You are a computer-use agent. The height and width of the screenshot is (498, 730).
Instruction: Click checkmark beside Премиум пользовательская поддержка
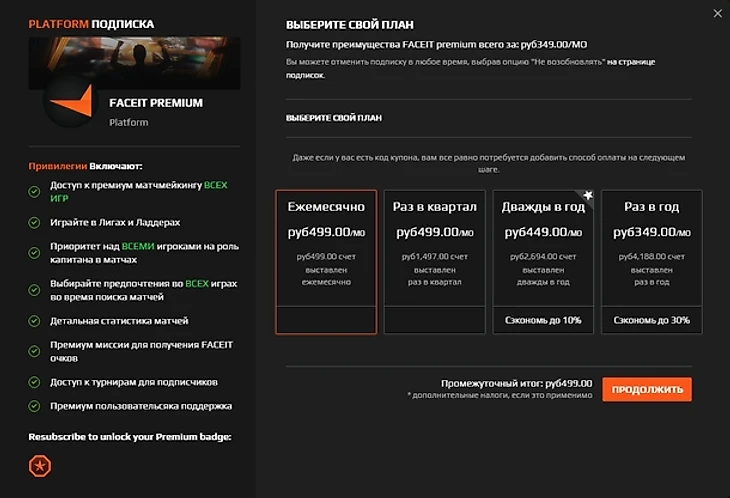pos(34,406)
